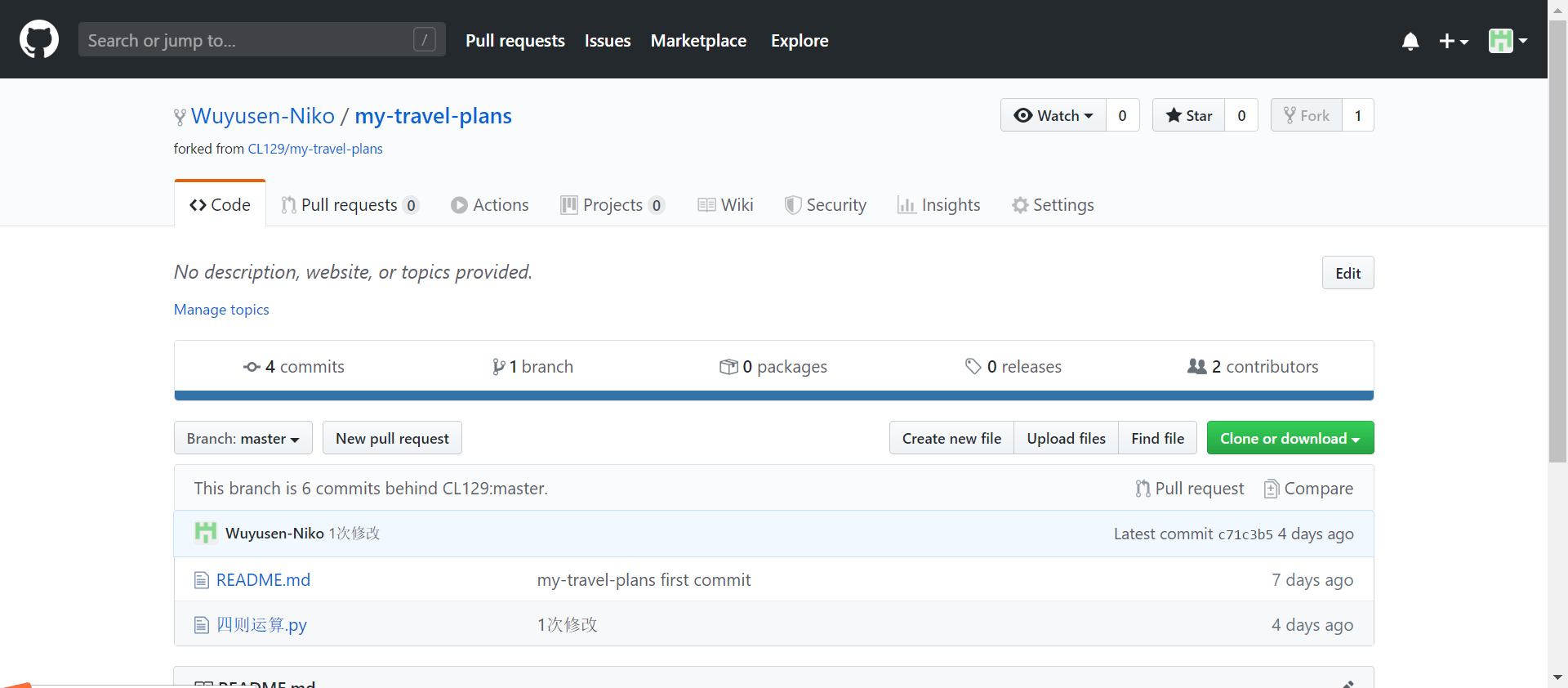Switch to the Pull requests repository tab

[350, 204]
